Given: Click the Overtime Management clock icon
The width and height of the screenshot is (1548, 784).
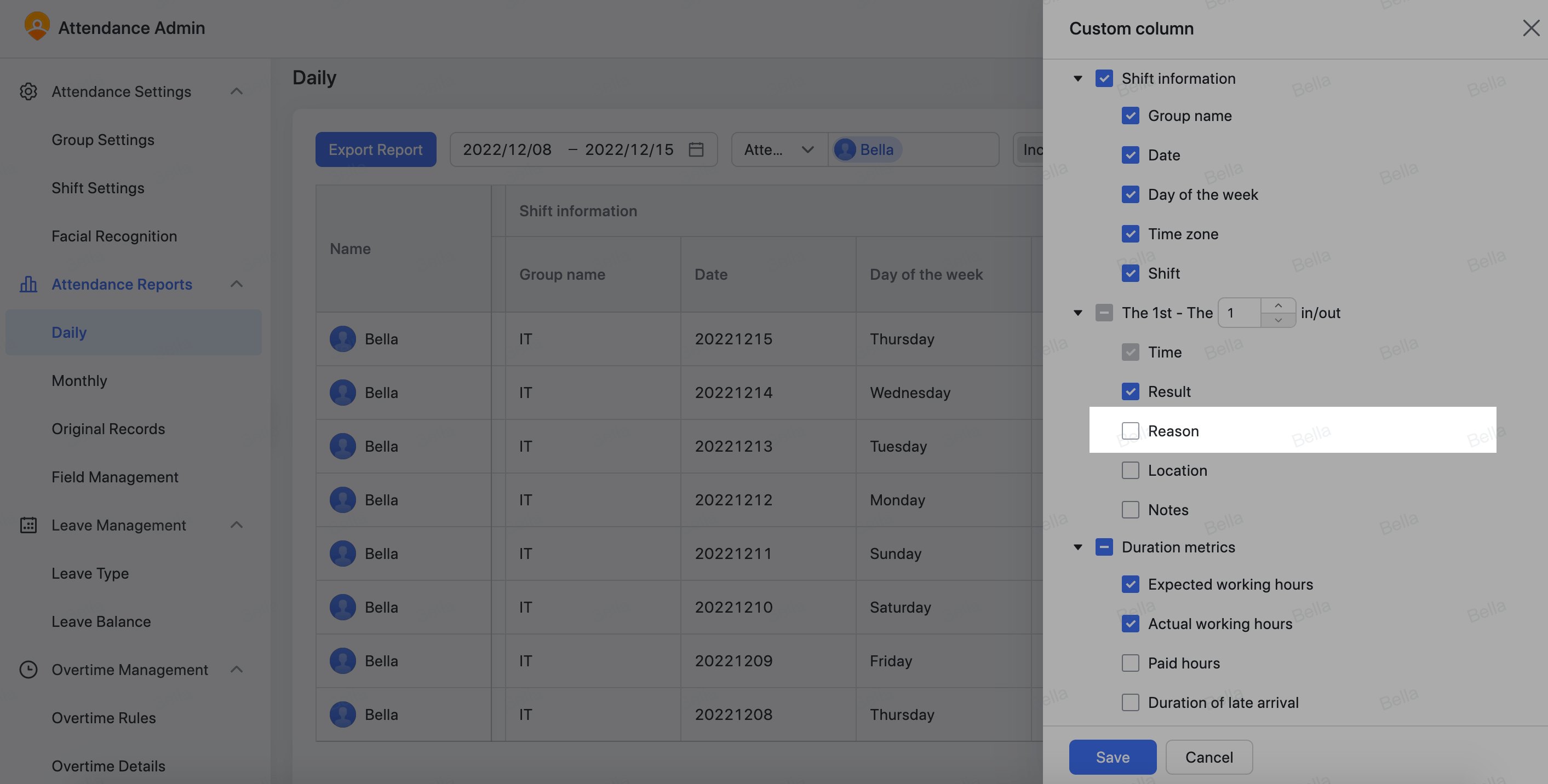Looking at the screenshot, I should pos(28,669).
